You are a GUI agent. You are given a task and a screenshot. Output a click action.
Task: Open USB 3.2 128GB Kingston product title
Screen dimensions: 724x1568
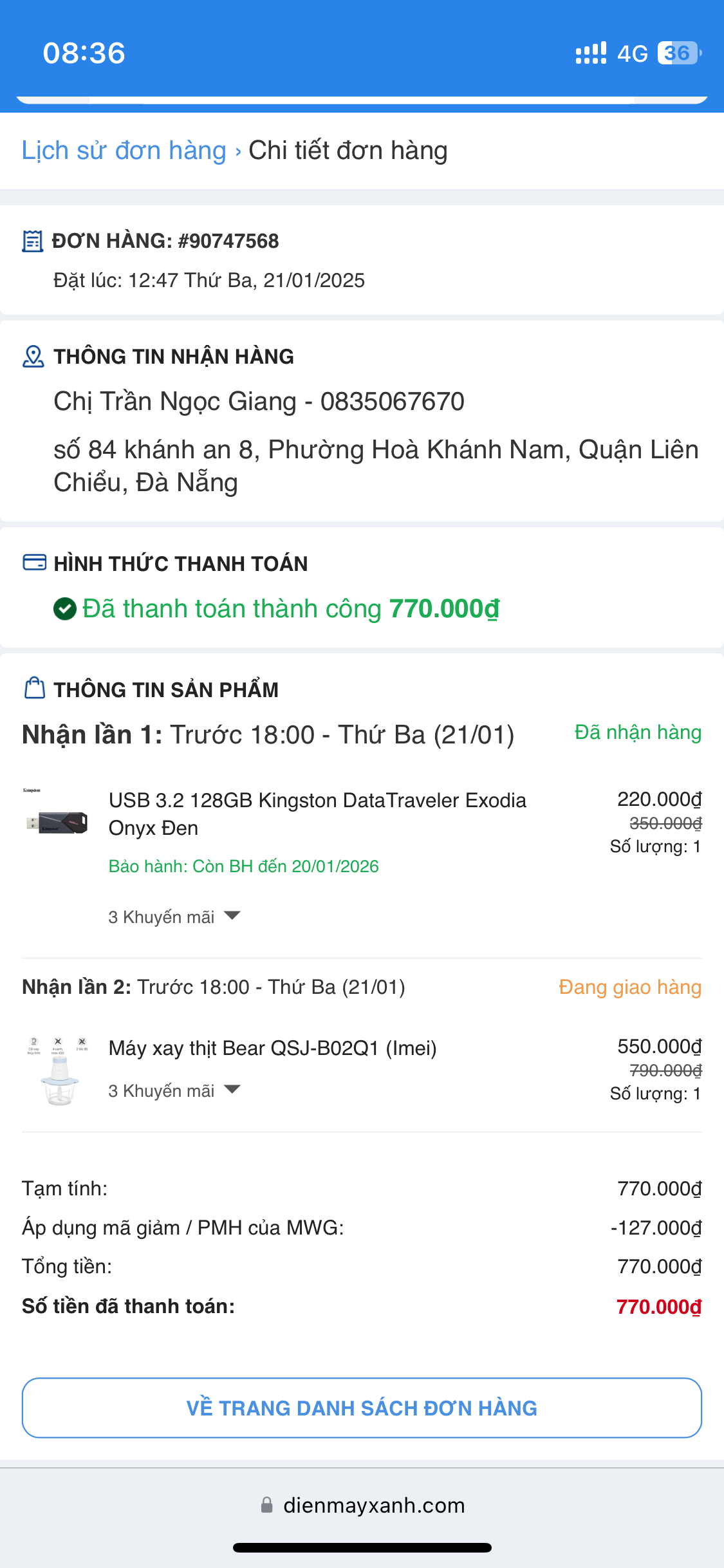[x=317, y=814]
